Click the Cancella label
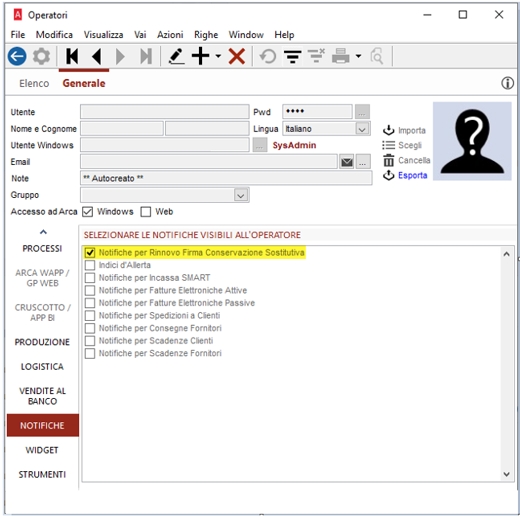This screenshot has height=517, width=520. (414, 160)
